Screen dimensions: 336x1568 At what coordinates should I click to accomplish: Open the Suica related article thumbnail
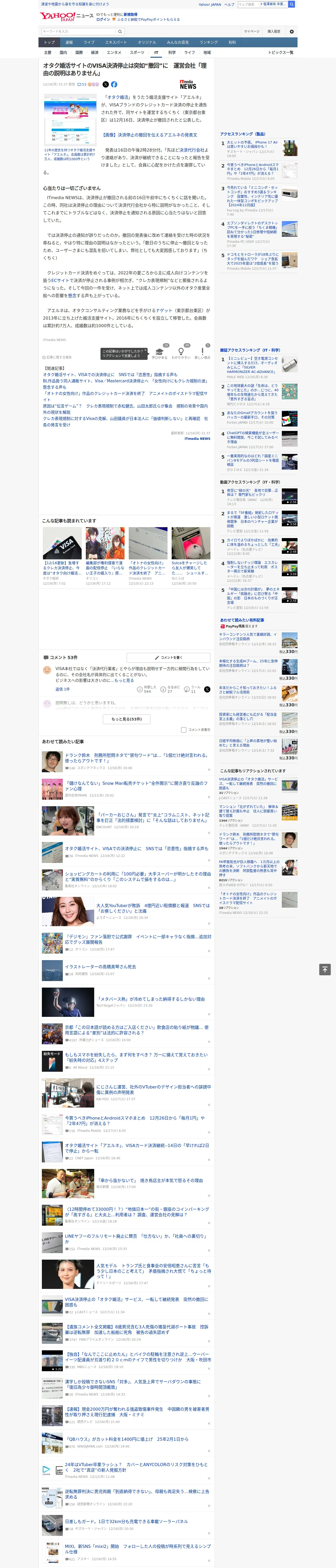pos(191,543)
